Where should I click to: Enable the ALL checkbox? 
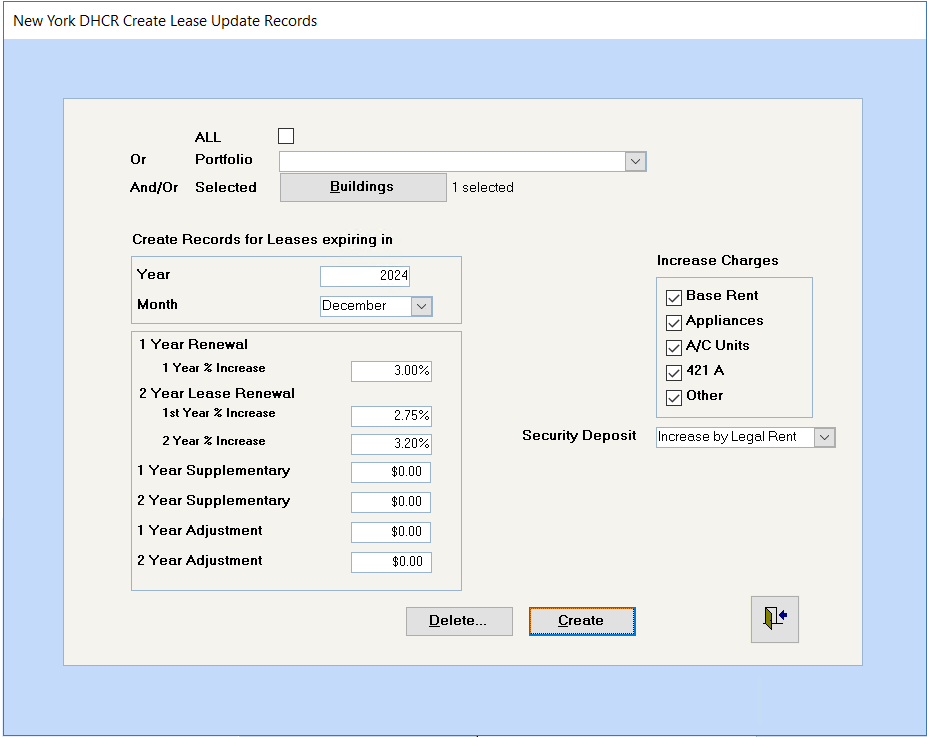click(286, 136)
